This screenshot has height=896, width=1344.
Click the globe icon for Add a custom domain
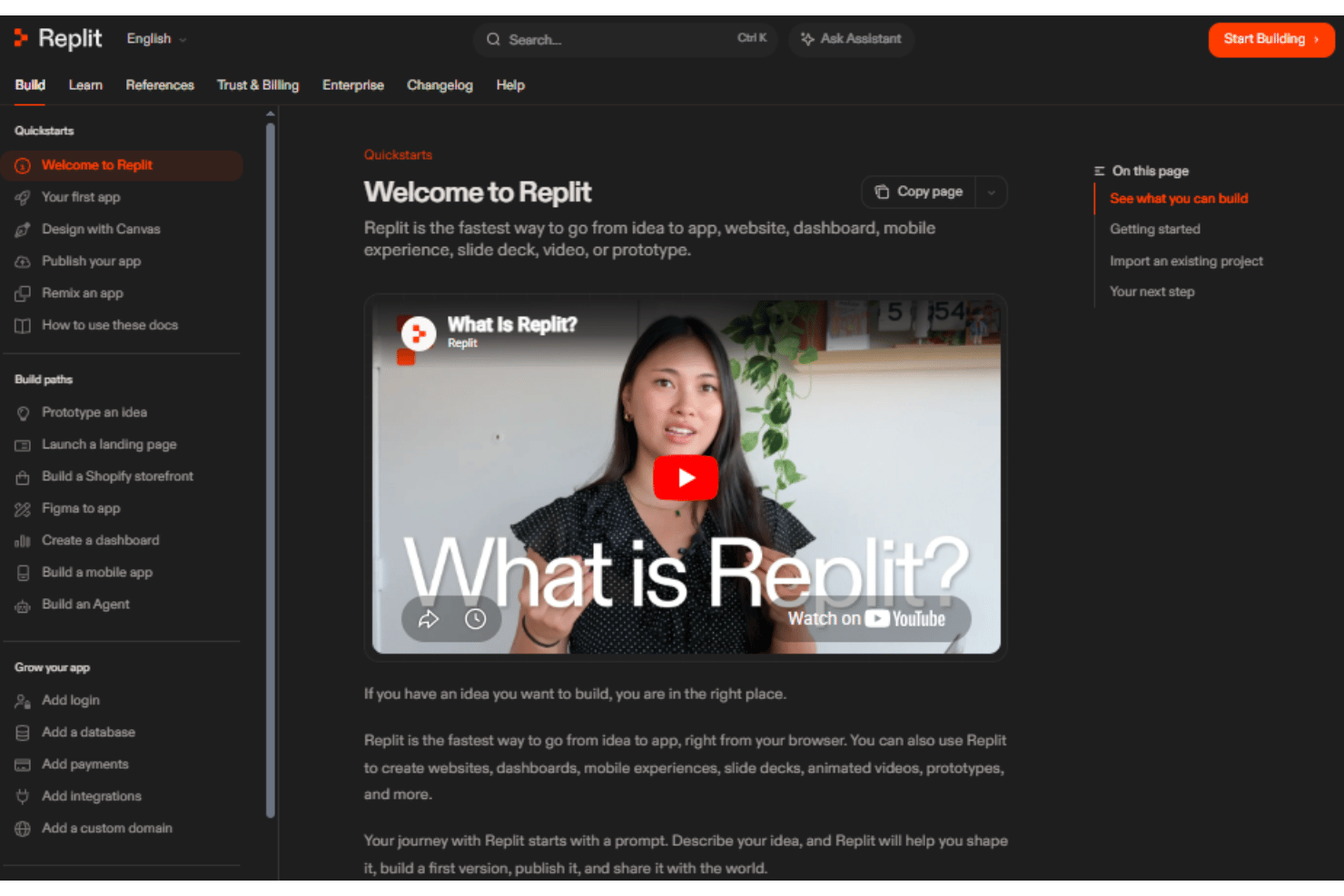(x=23, y=829)
